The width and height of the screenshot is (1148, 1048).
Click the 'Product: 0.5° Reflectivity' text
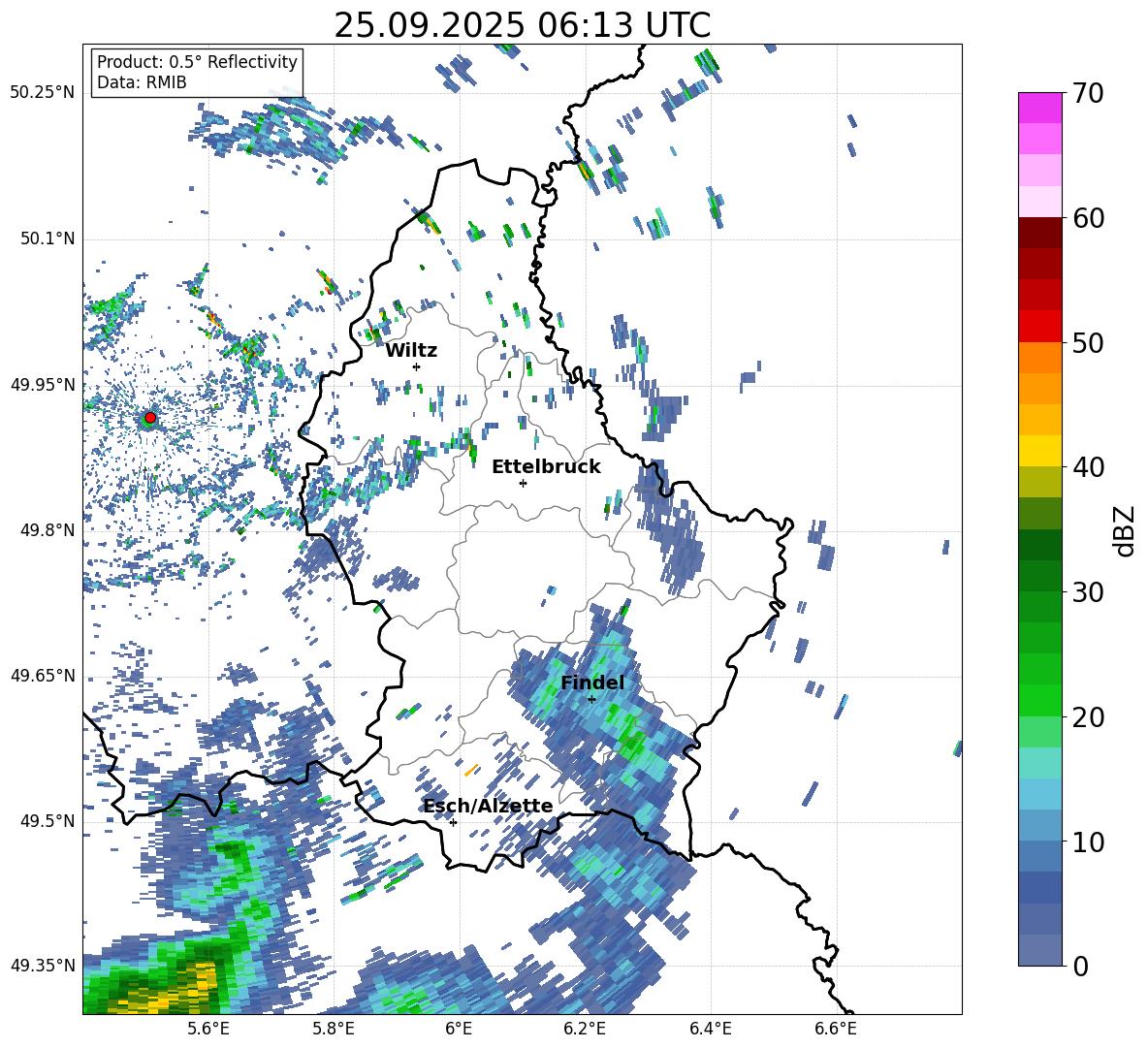tap(197, 62)
